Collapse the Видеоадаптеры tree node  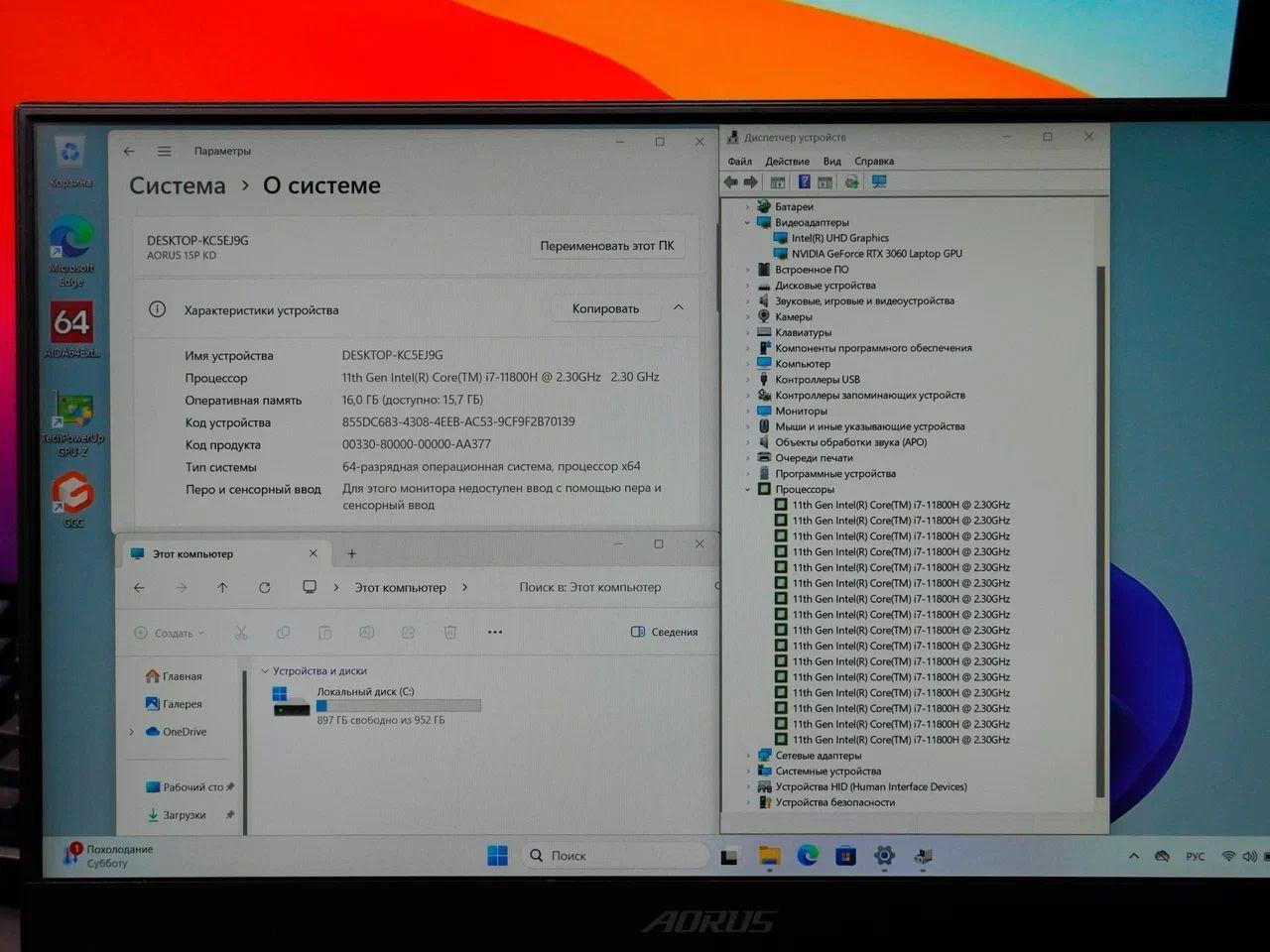coord(748,222)
